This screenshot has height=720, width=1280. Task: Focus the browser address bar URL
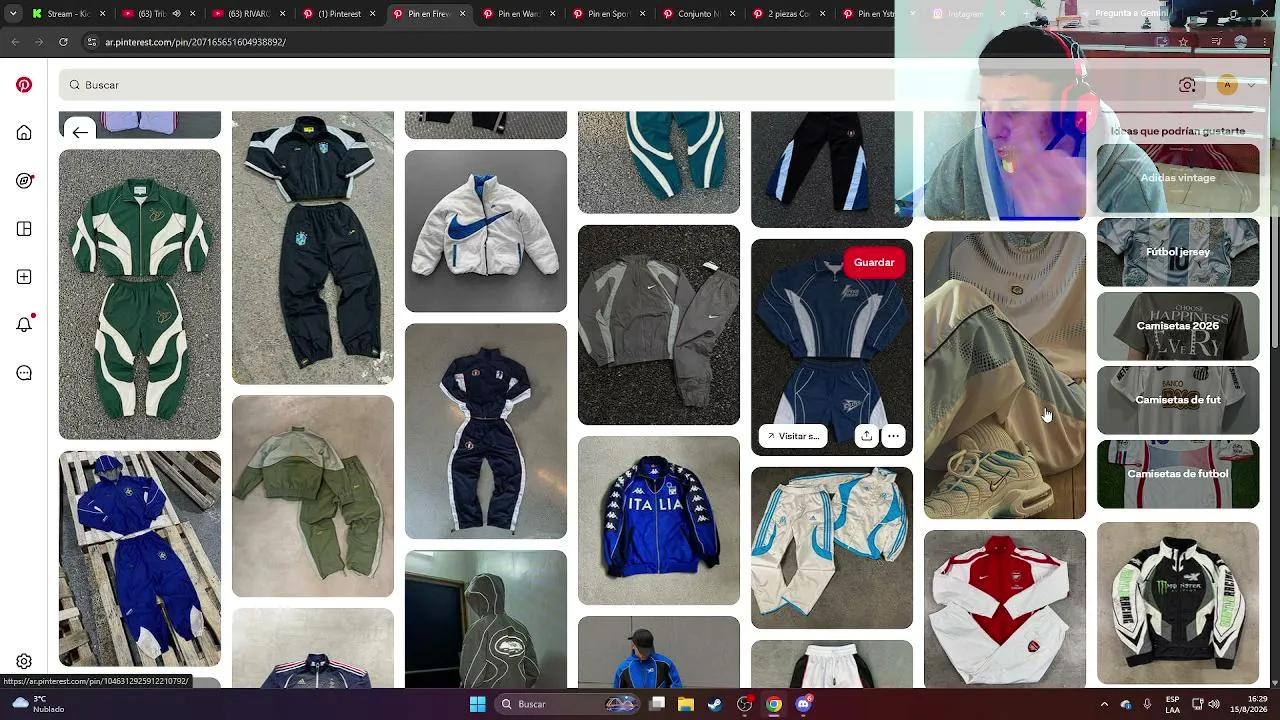pyautogui.click(x=195, y=42)
